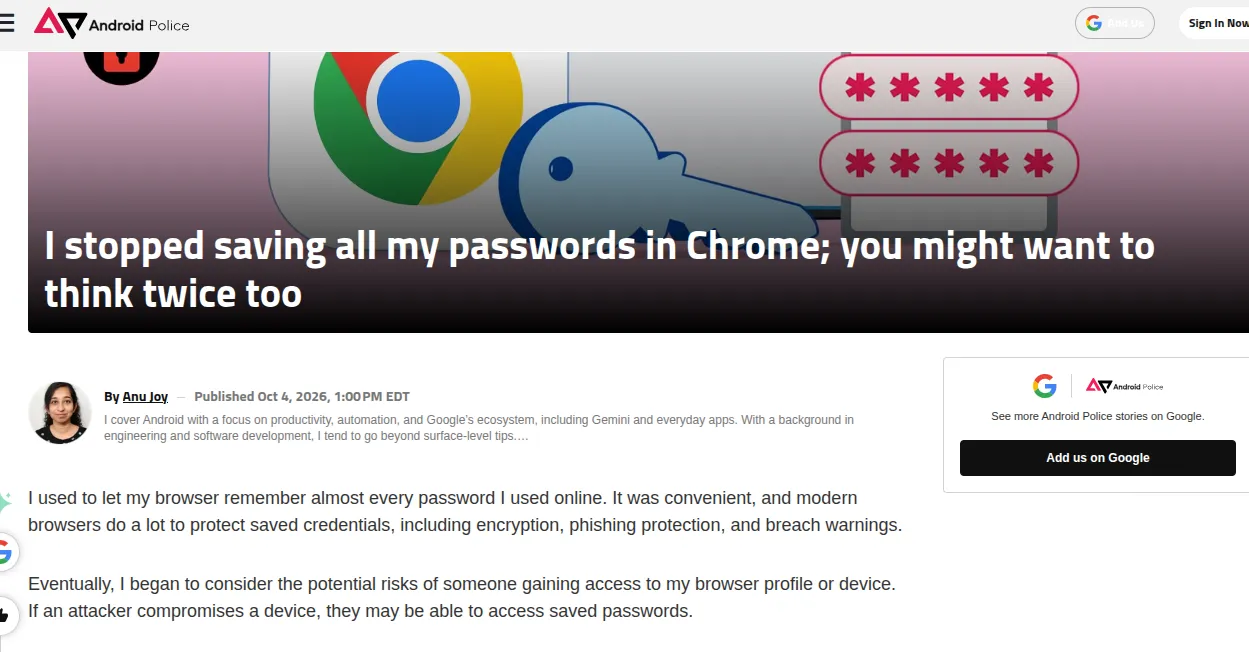The image size is (1249, 652).
Task: Click the thumbs-up like icon
Action: (6, 614)
